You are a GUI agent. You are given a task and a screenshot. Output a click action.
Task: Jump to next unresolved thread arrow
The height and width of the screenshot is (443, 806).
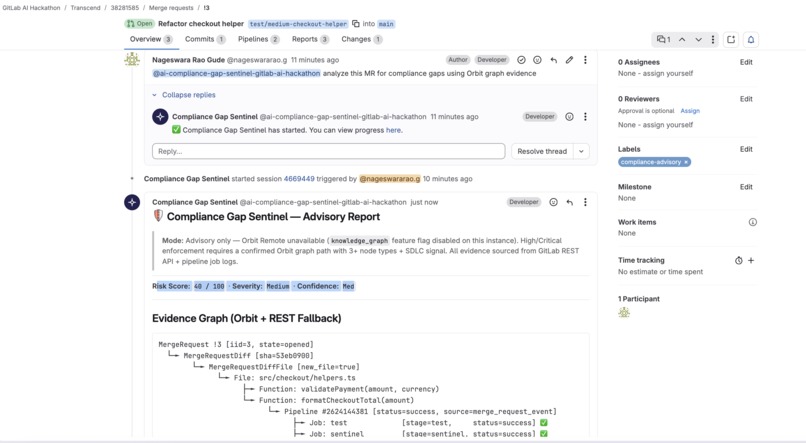point(698,40)
